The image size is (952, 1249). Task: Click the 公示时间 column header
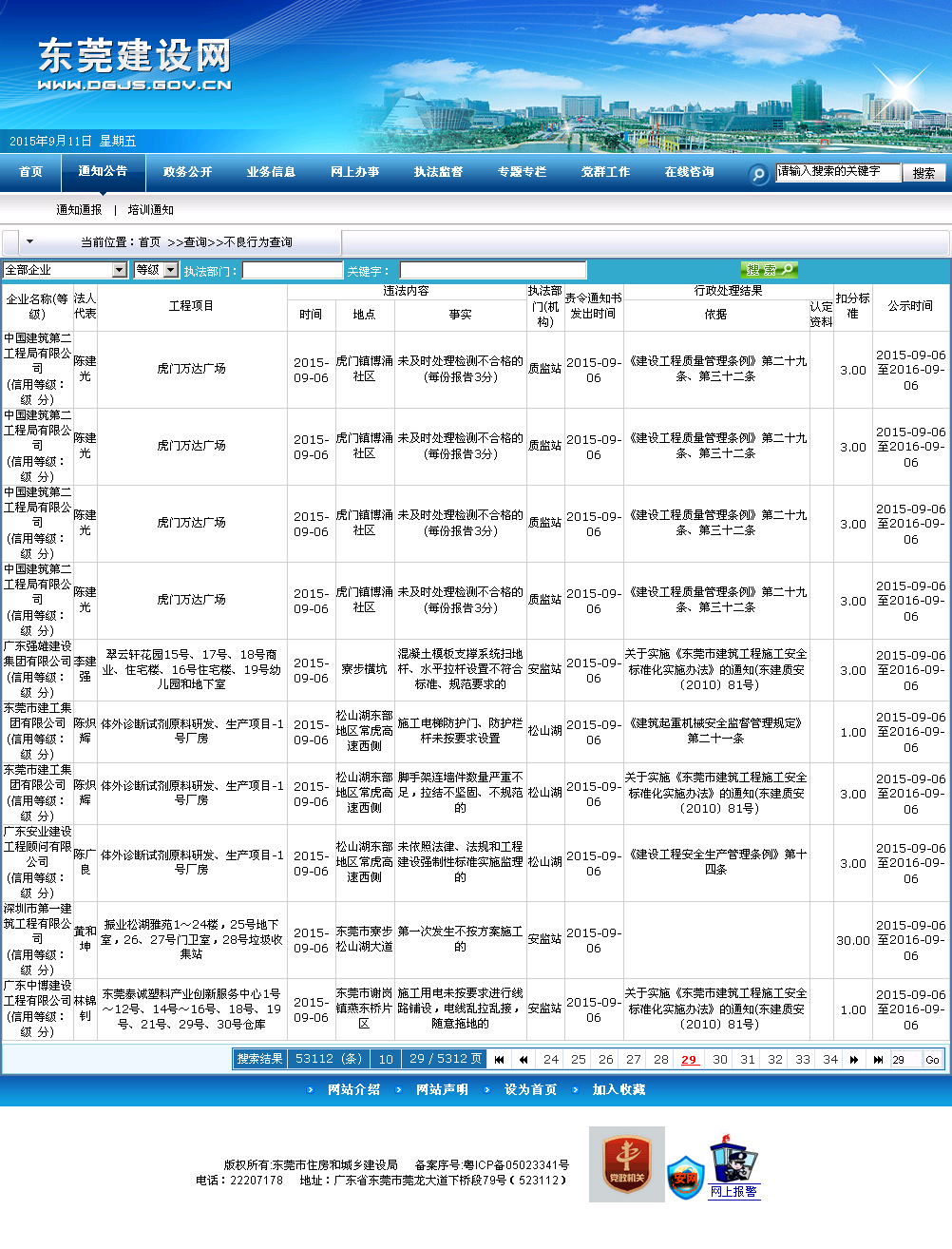[x=910, y=306]
